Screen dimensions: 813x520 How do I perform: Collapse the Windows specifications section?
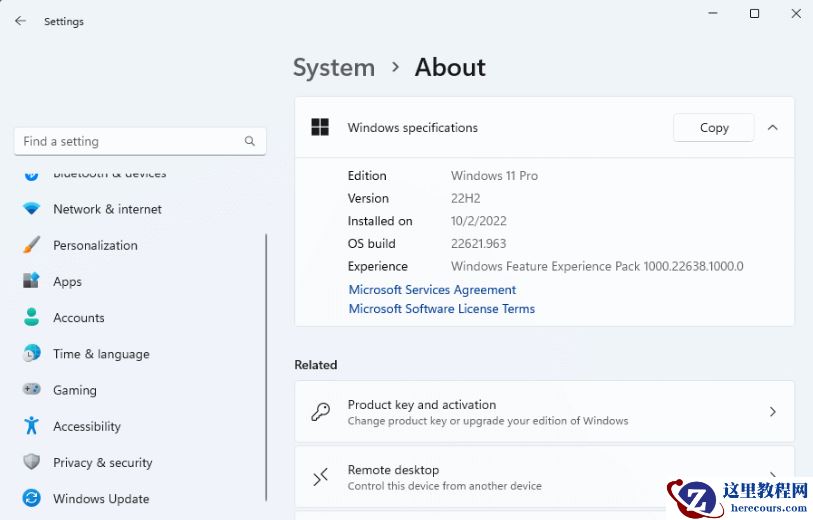click(773, 128)
